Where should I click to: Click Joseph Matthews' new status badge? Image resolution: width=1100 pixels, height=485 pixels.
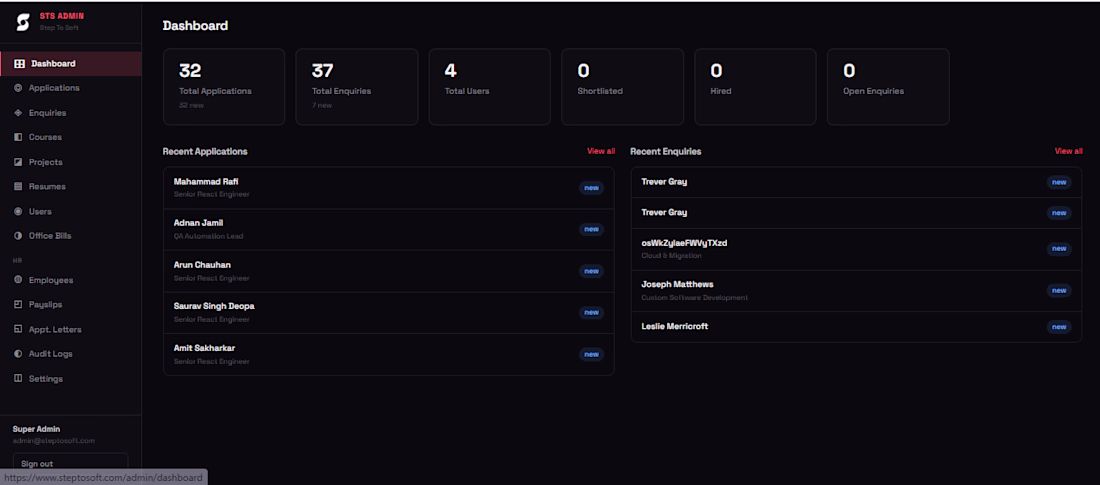(1059, 291)
